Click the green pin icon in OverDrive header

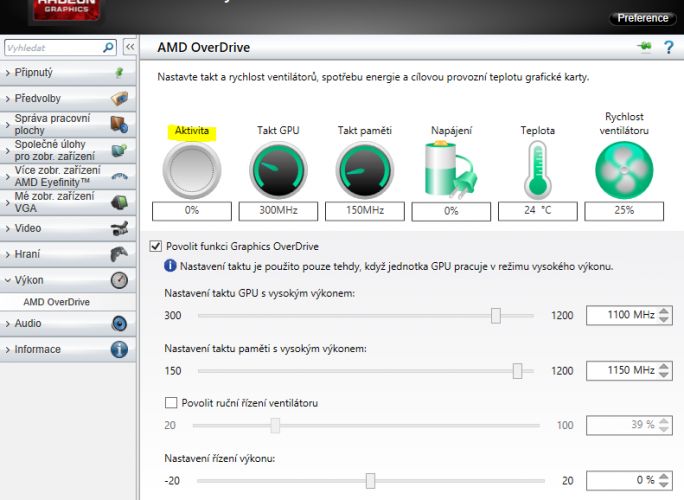coord(644,46)
